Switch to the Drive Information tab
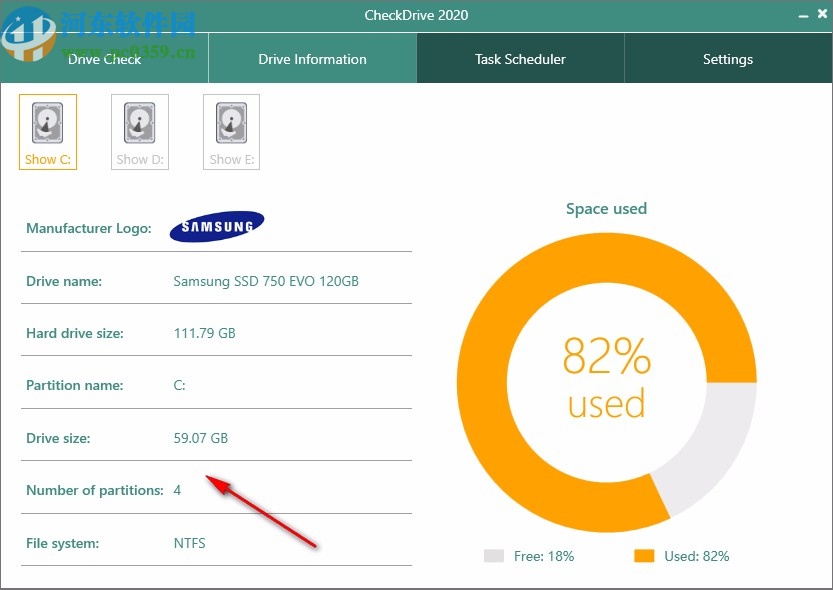The width and height of the screenshot is (833, 590). [x=312, y=59]
